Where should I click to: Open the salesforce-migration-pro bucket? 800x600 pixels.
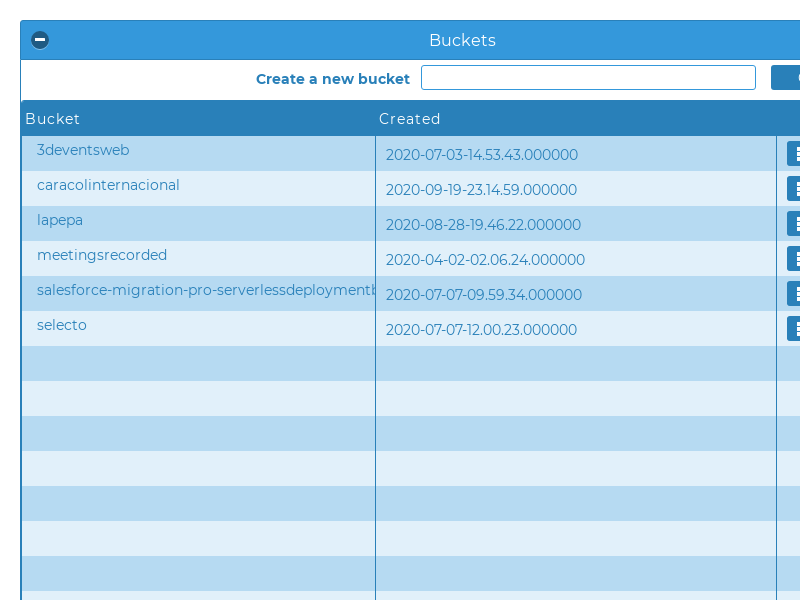coord(205,289)
